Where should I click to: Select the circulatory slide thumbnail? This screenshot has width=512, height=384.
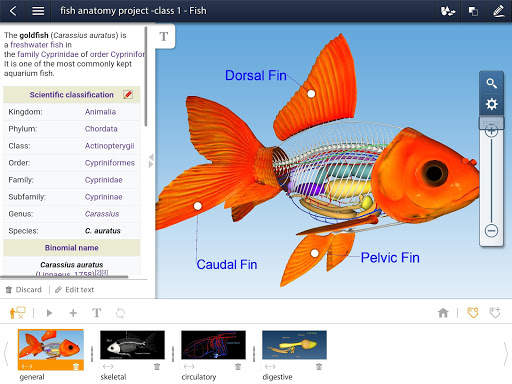click(x=213, y=345)
